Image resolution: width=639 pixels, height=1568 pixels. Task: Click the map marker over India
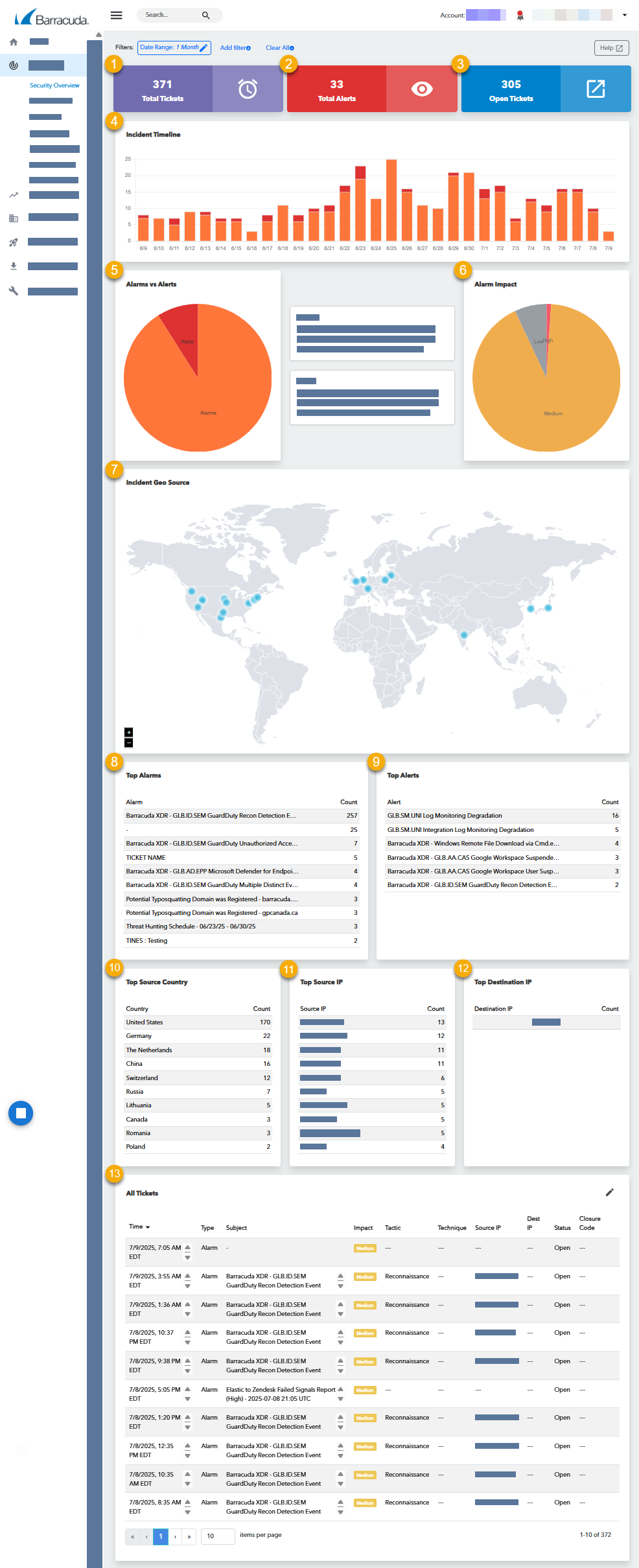(464, 635)
